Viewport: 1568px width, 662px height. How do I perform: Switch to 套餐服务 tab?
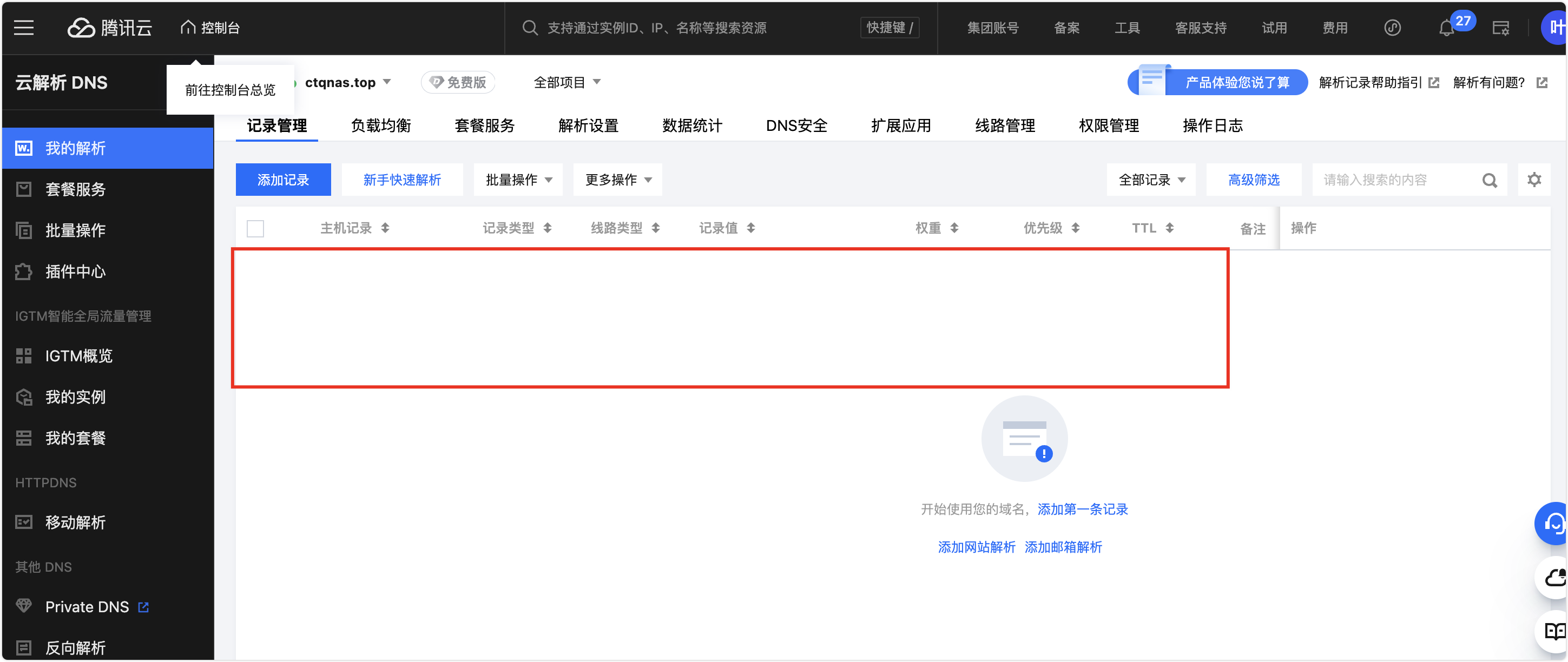pos(485,125)
